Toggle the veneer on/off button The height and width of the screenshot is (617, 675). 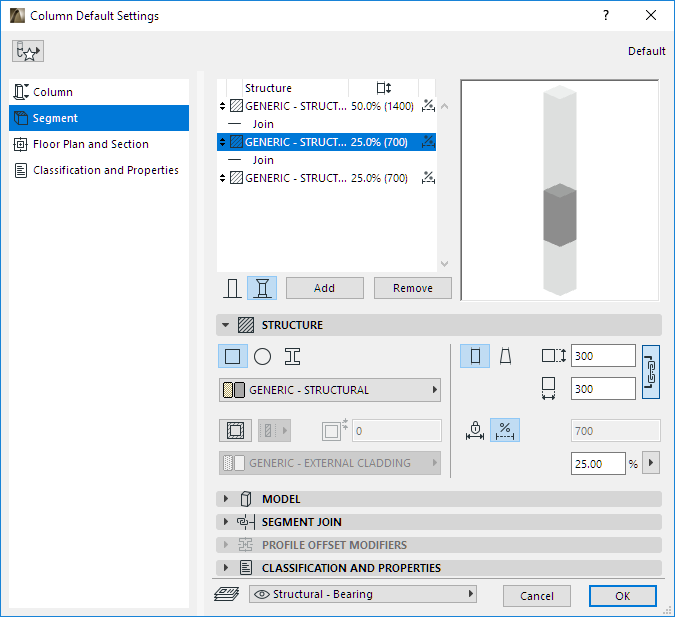(235, 431)
